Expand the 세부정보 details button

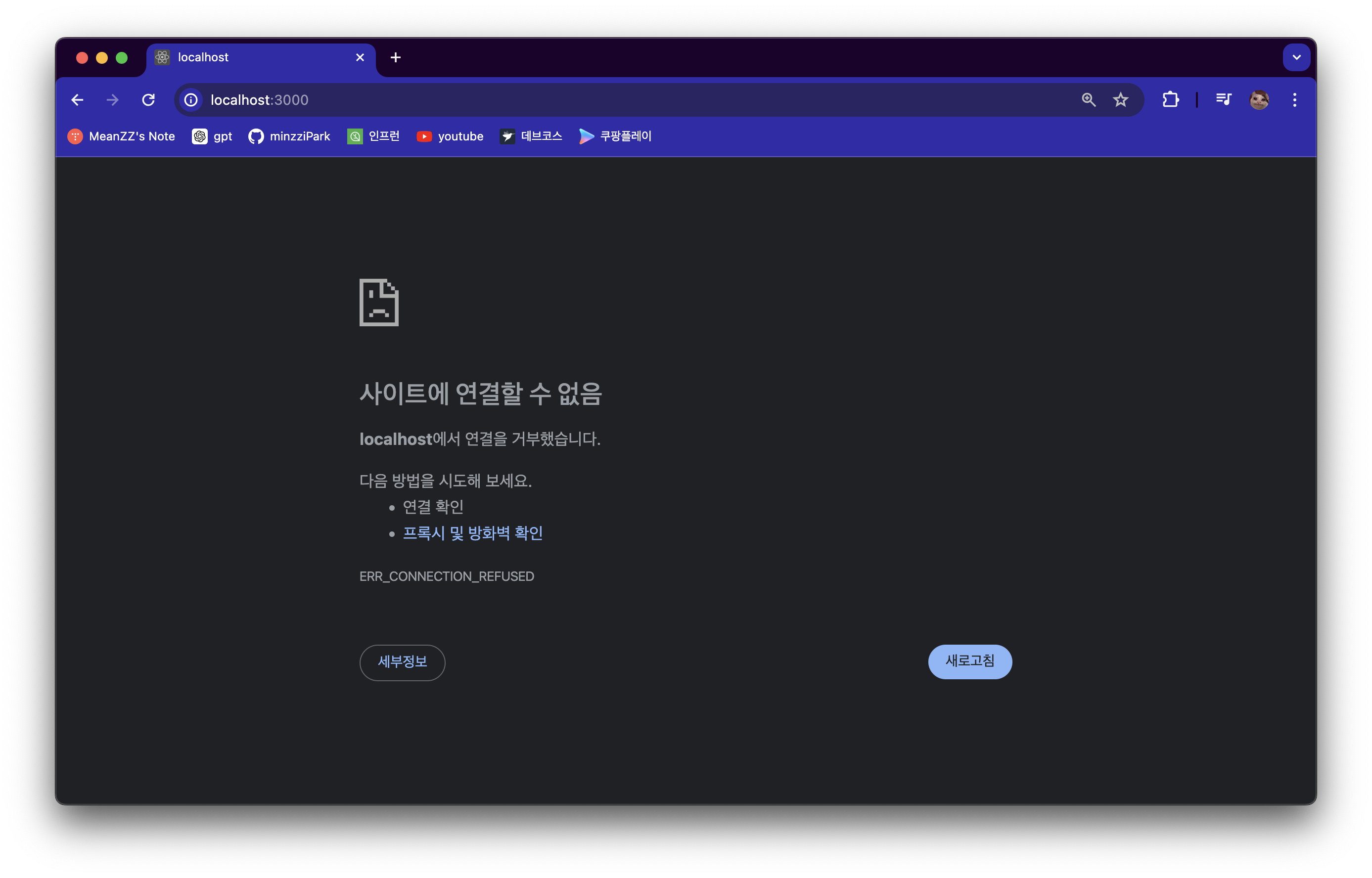pos(402,662)
